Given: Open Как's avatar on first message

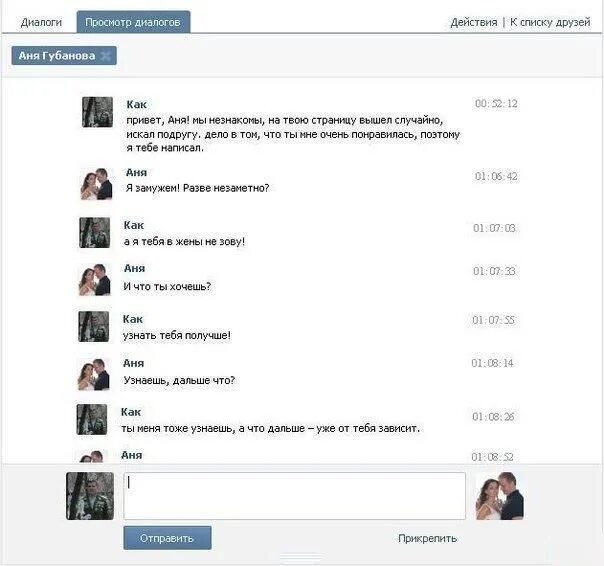Looking at the screenshot, I should [x=97, y=112].
